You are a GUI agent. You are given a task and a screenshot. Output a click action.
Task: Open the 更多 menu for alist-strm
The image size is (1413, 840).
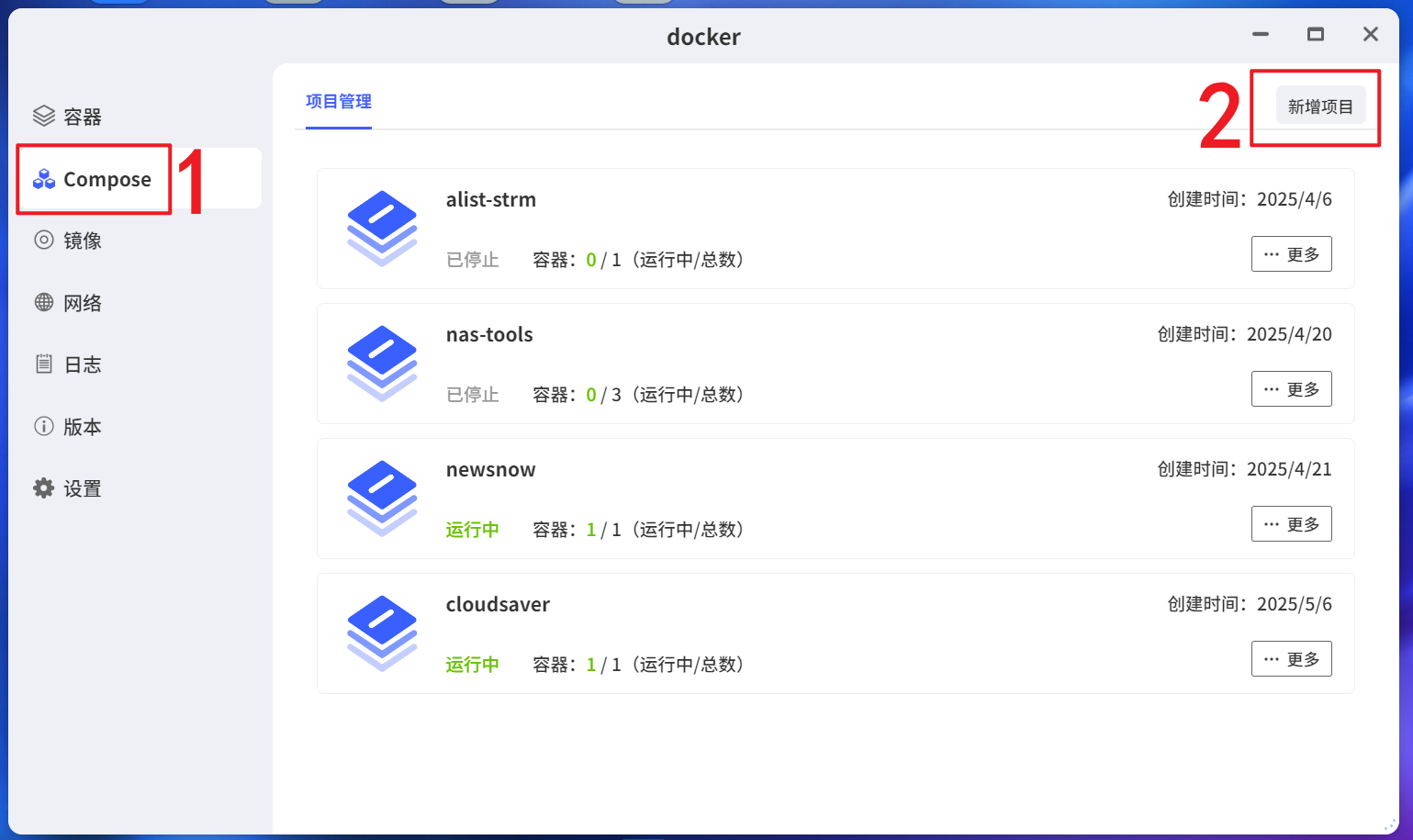click(x=1291, y=253)
